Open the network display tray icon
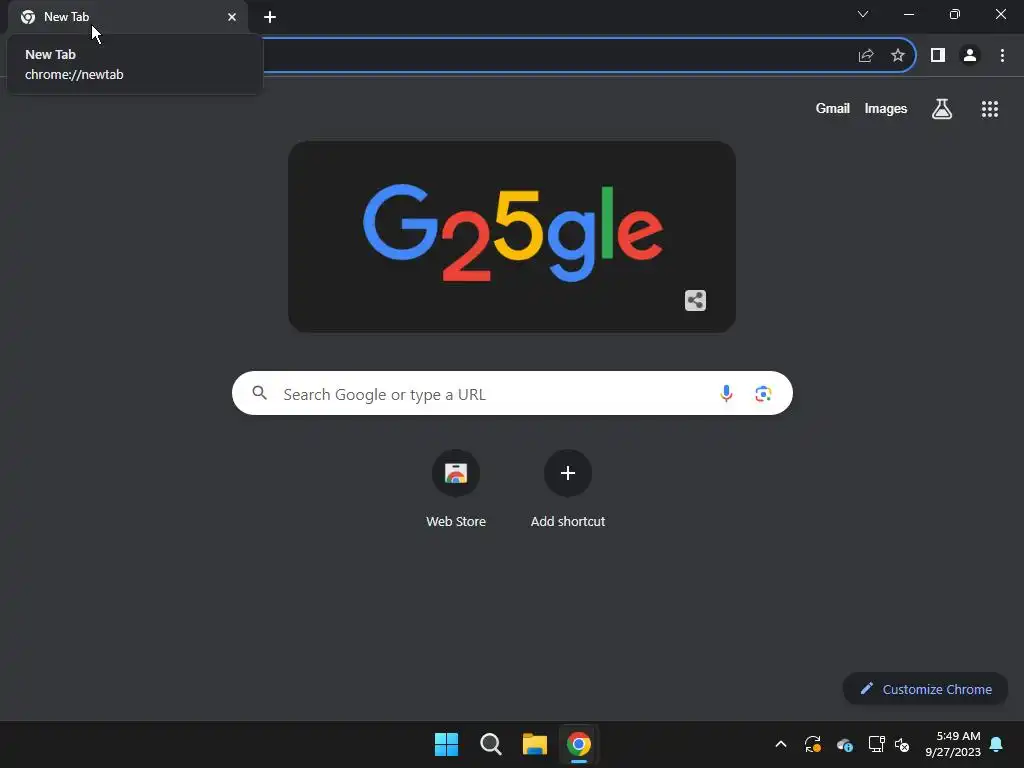The height and width of the screenshot is (768, 1024). pos(876,744)
